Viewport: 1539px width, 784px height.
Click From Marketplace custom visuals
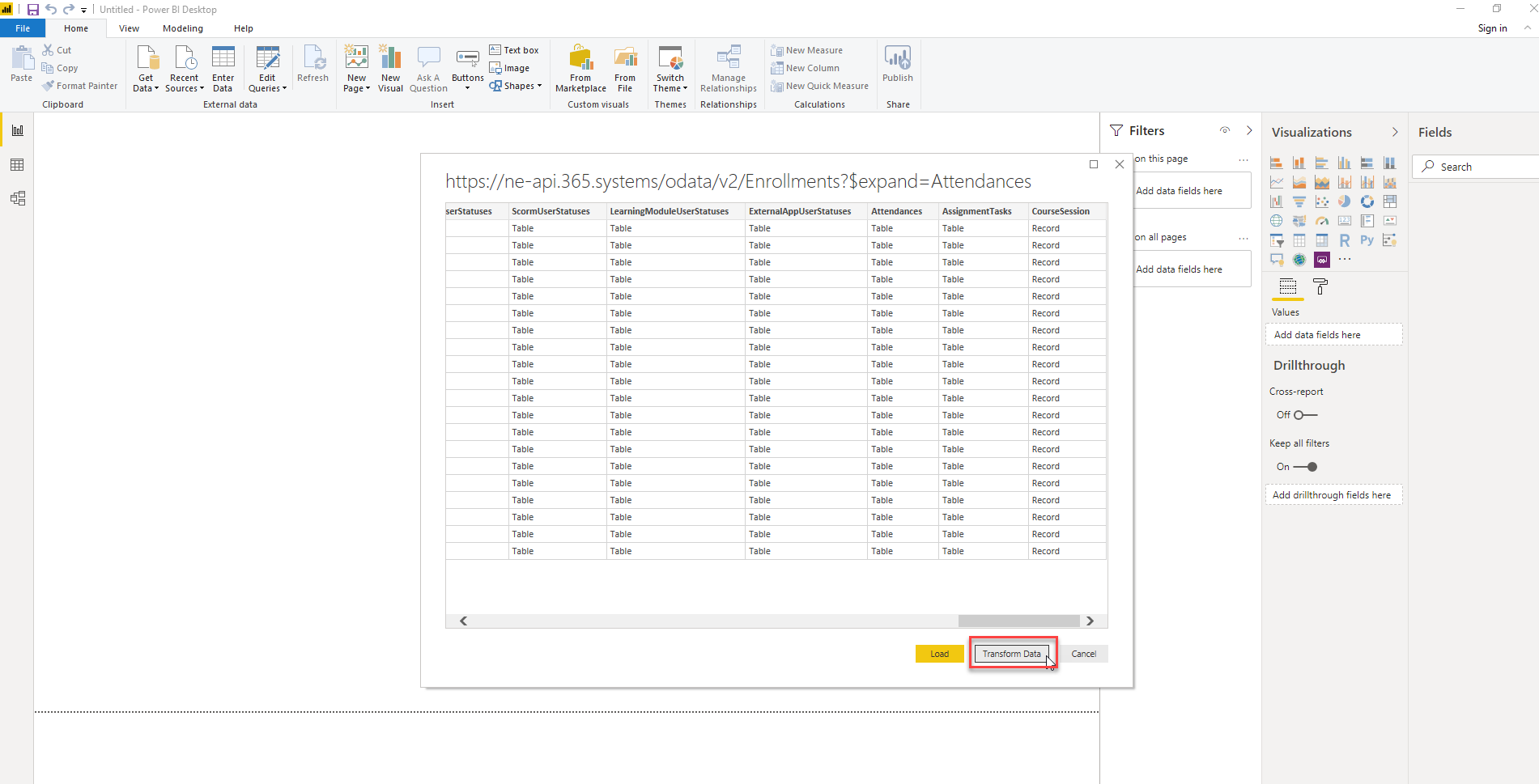580,69
